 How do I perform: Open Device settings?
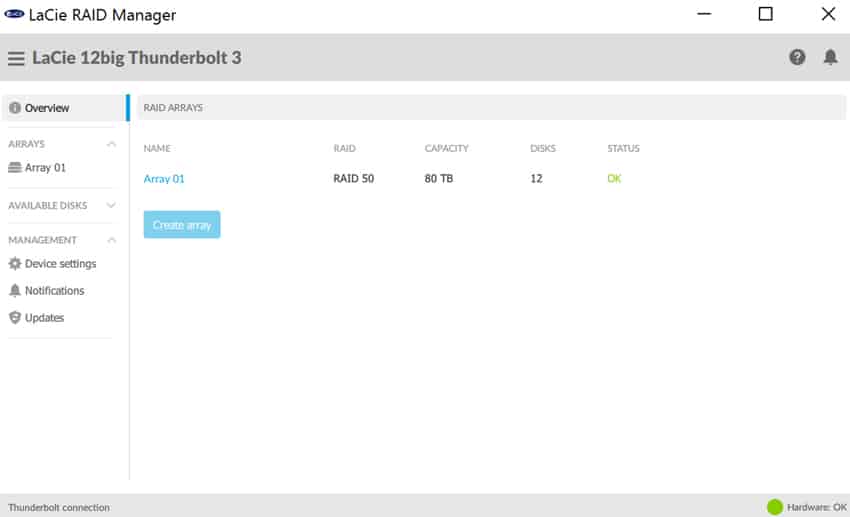60,263
